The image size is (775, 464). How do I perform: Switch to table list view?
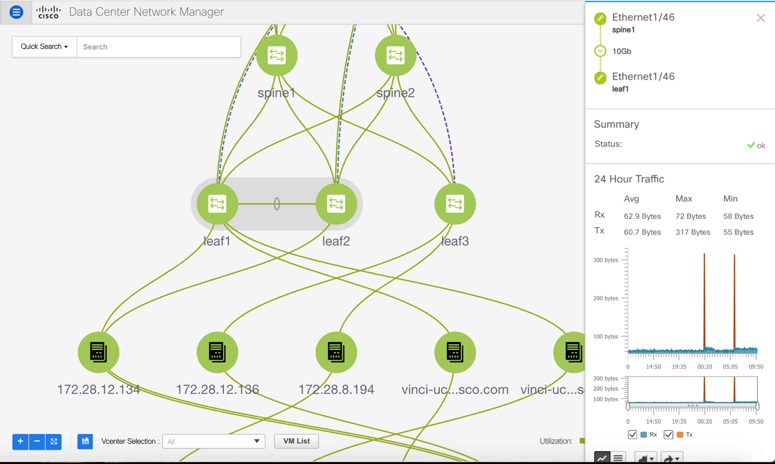[x=619, y=458]
